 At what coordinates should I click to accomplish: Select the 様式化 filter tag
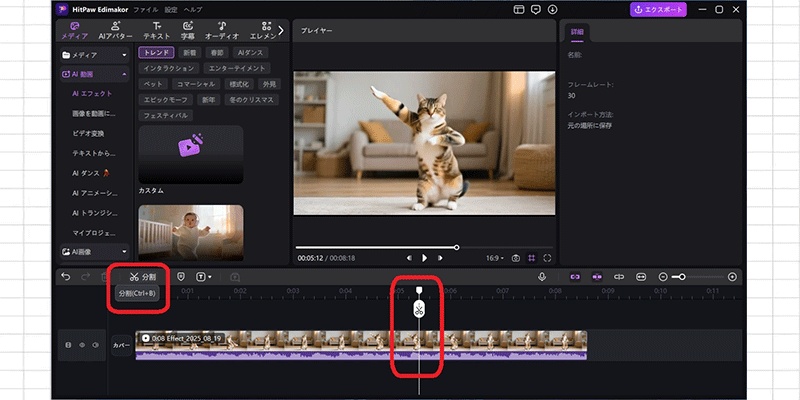point(238,84)
